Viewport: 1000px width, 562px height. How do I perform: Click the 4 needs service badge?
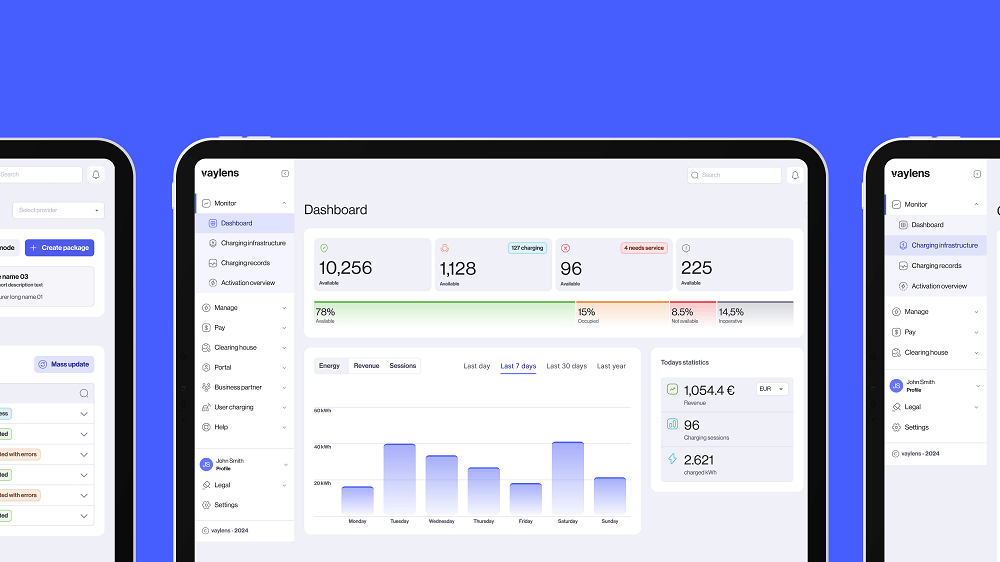(643, 248)
